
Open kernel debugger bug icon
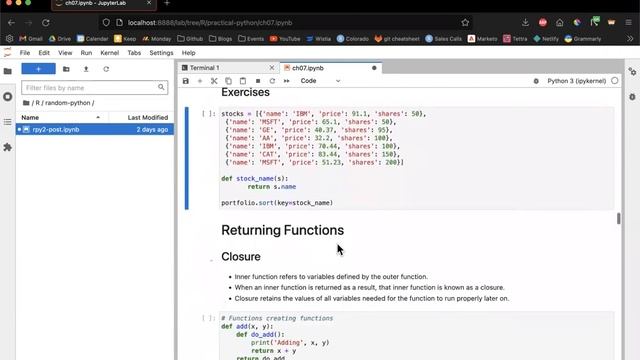[x=536, y=81]
